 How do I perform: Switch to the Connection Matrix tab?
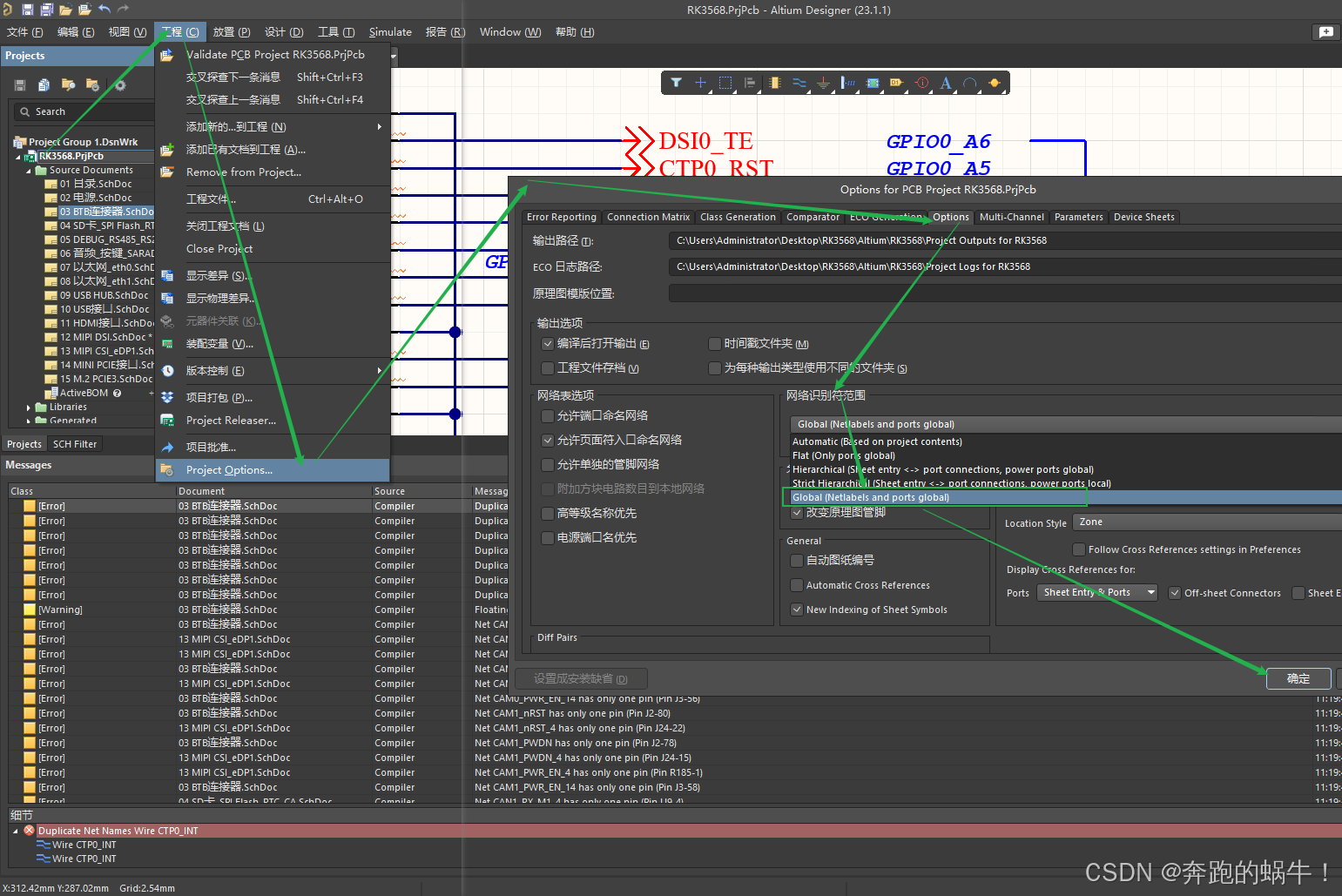click(648, 217)
